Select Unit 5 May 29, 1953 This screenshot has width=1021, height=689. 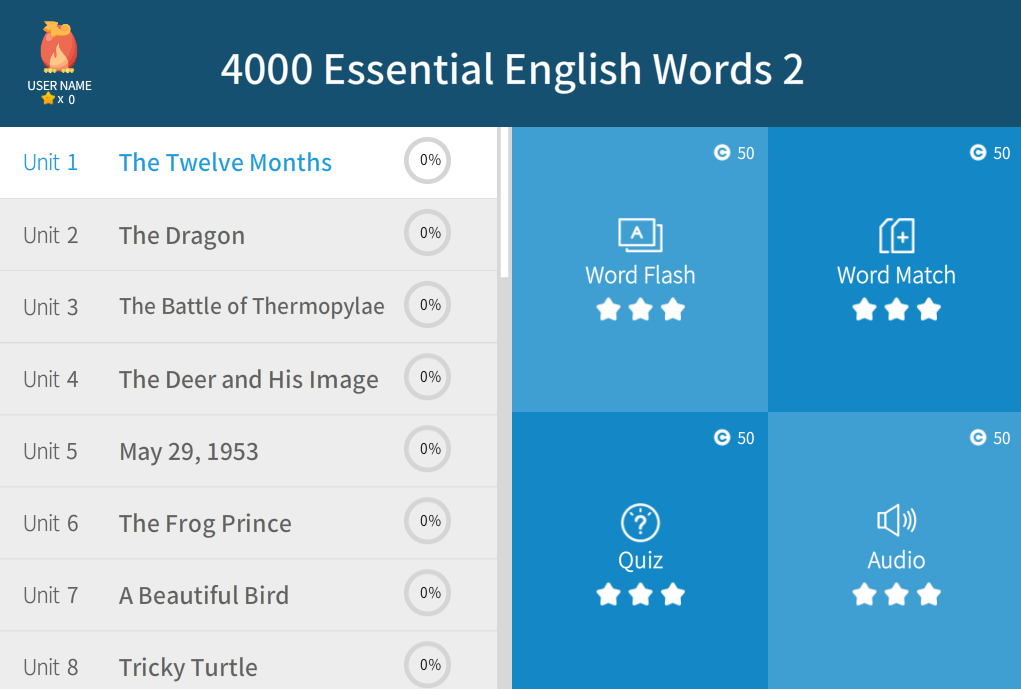[248, 451]
